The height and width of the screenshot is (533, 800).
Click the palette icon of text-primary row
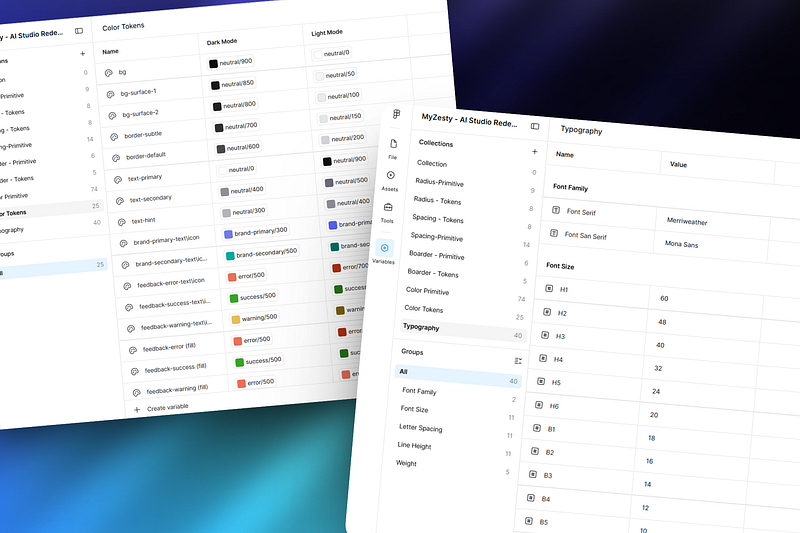click(118, 180)
